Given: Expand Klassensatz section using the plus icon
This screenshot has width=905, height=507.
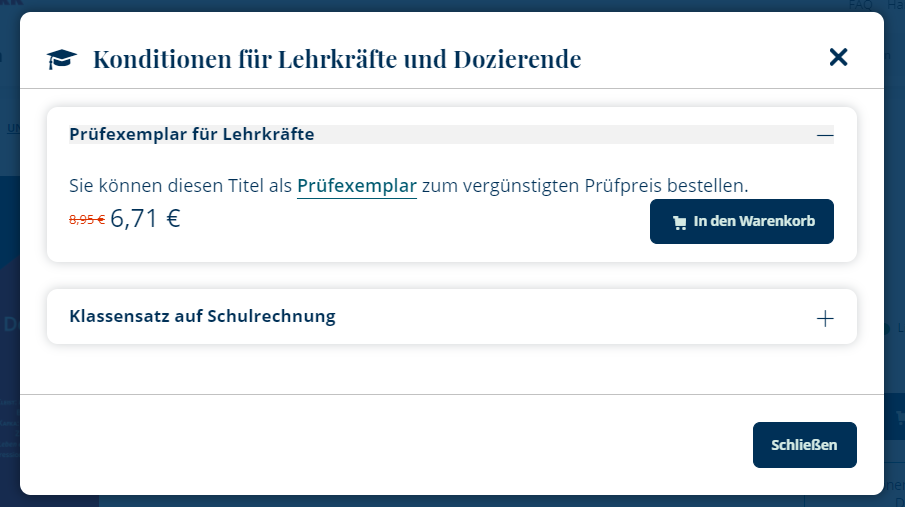Looking at the screenshot, I should (825, 318).
